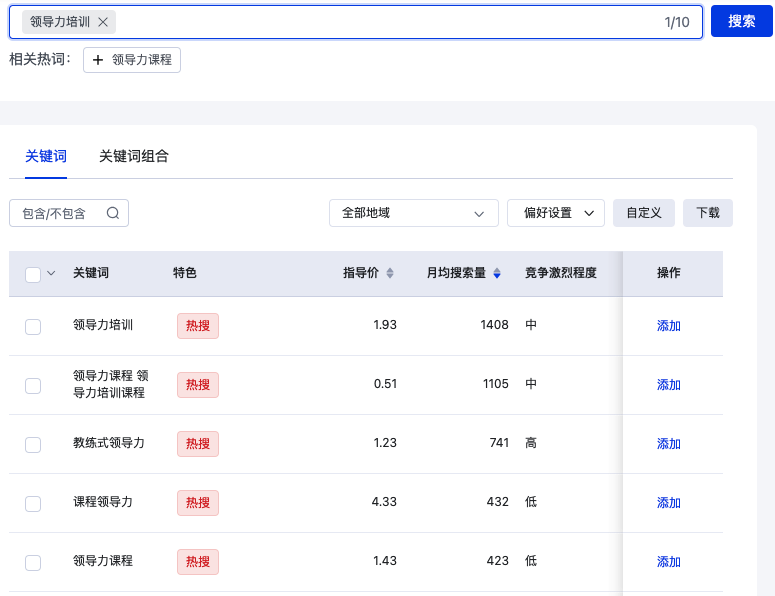775x596 pixels.
Task: Click the 热搜 tag in 教练式领导力 row
Action: click(x=198, y=444)
